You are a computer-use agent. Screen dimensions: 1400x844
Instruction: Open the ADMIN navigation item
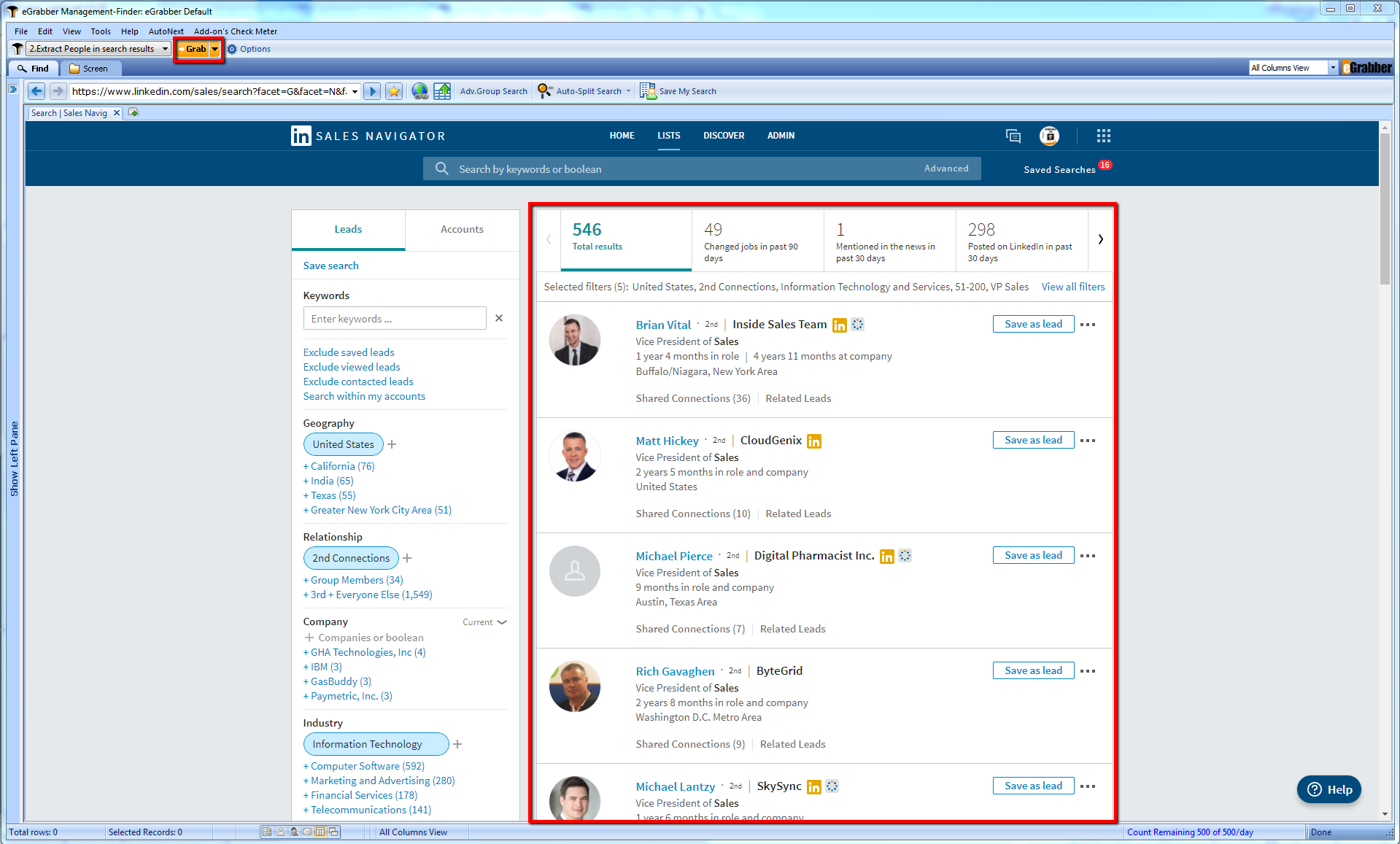(781, 136)
